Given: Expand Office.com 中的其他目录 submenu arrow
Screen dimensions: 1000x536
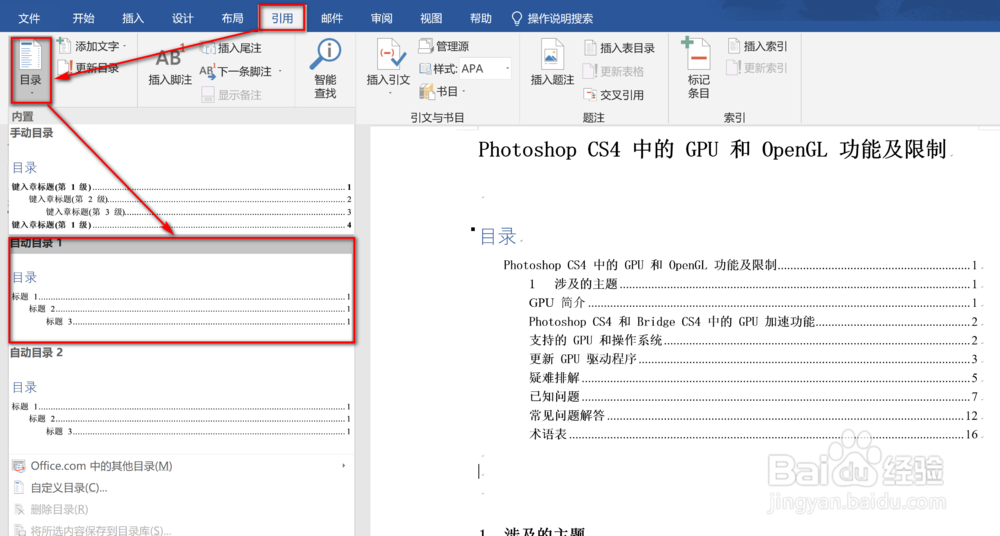Looking at the screenshot, I should point(343,466).
